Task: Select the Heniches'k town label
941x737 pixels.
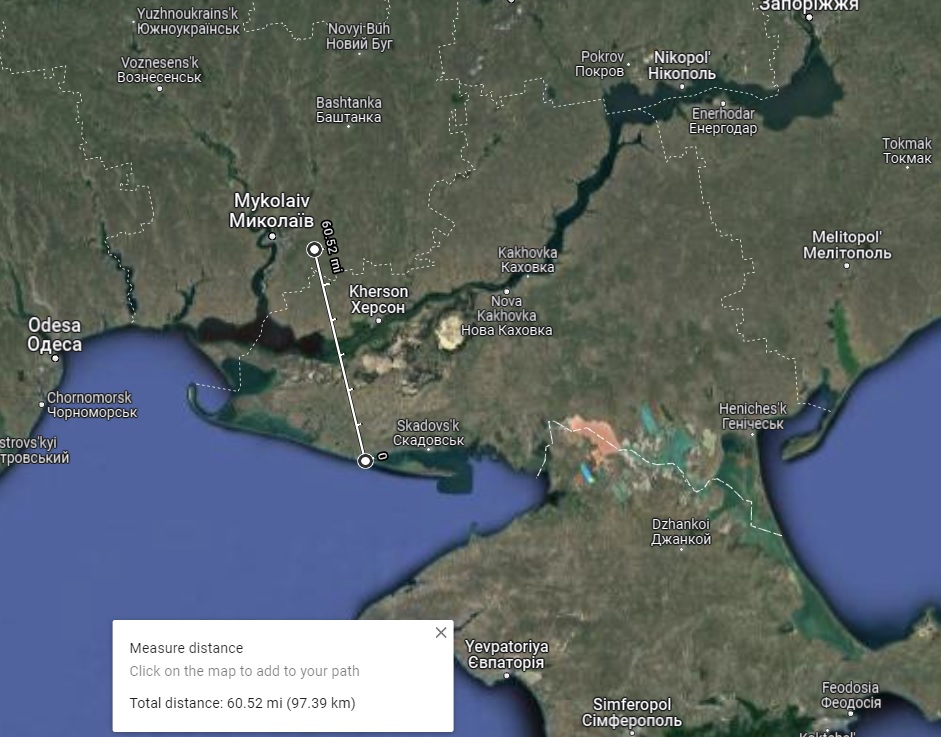Action: click(753, 416)
